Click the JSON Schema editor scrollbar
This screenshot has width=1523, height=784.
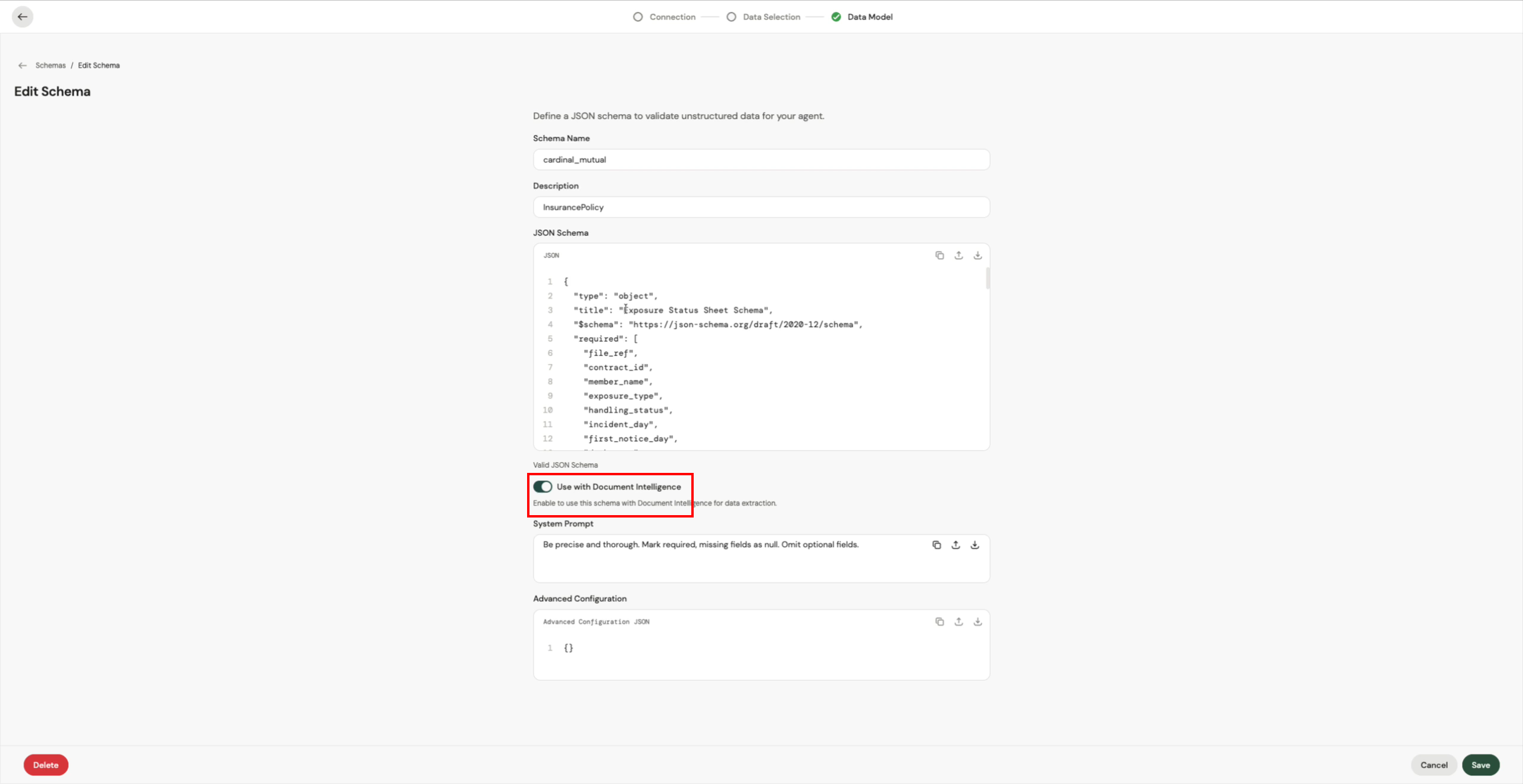[x=988, y=278]
